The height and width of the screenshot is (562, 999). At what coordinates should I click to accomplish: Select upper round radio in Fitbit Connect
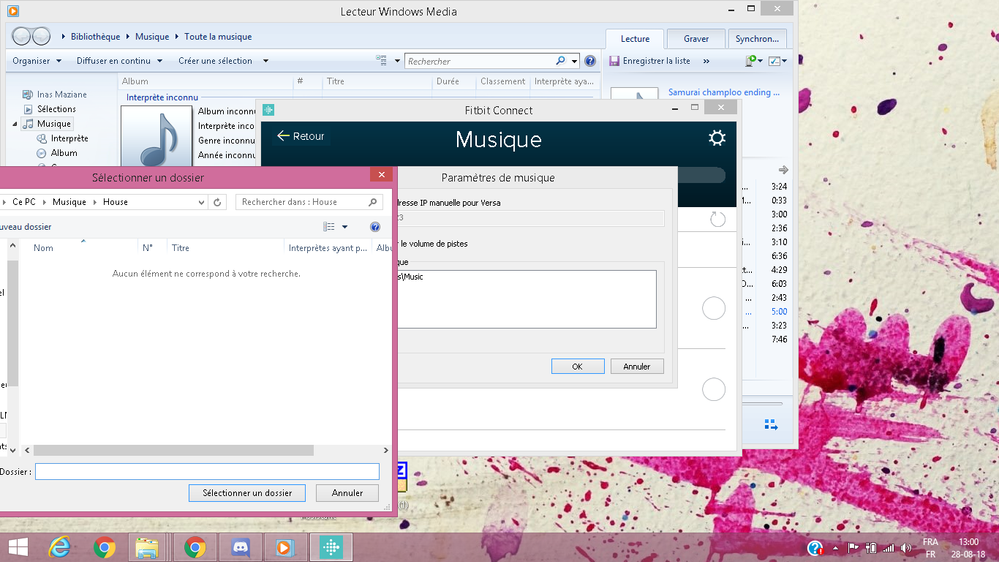click(714, 308)
